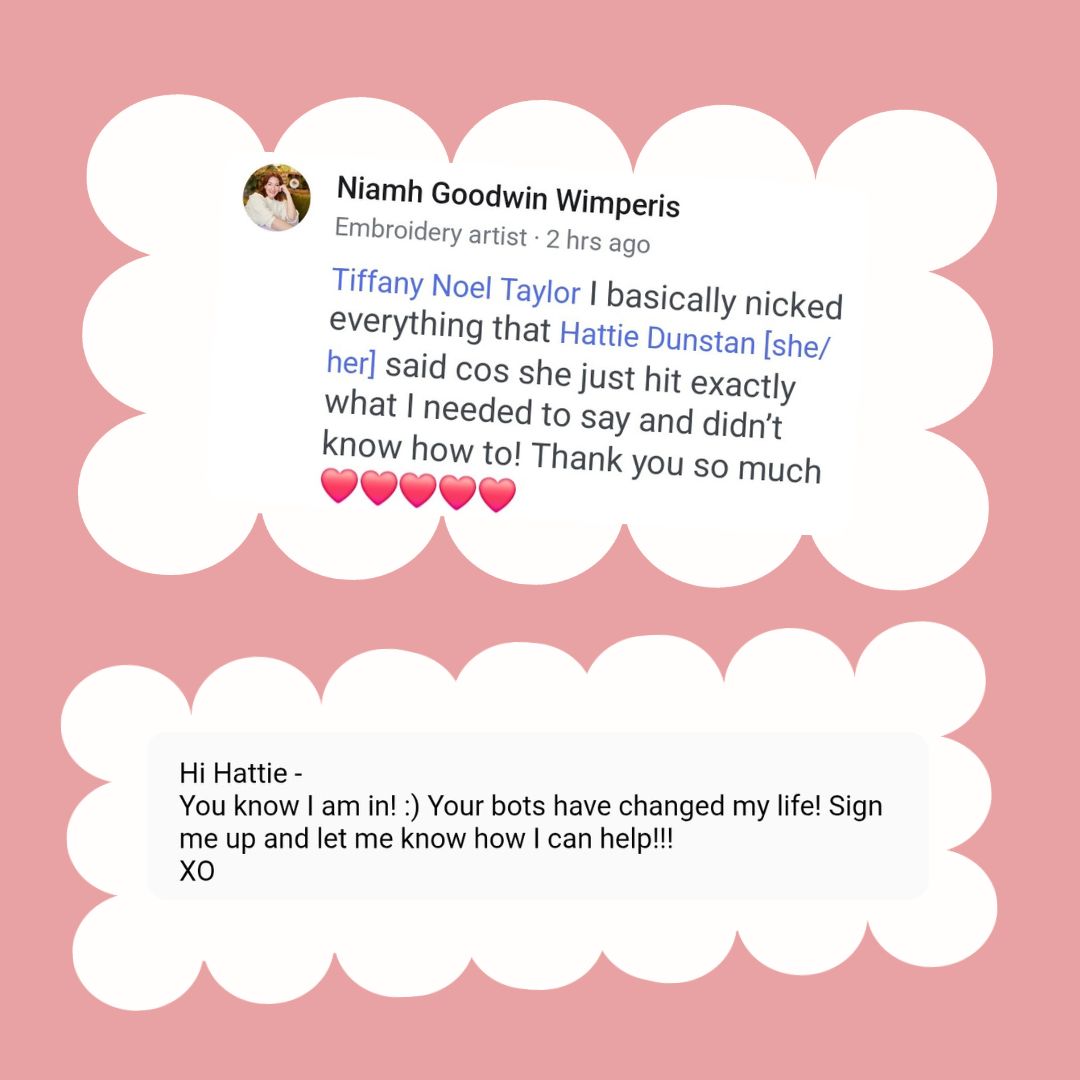The height and width of the screenshot is (1080, 1080).
Task: Tap the middle red heart emoji
Action: click(418, 490)
